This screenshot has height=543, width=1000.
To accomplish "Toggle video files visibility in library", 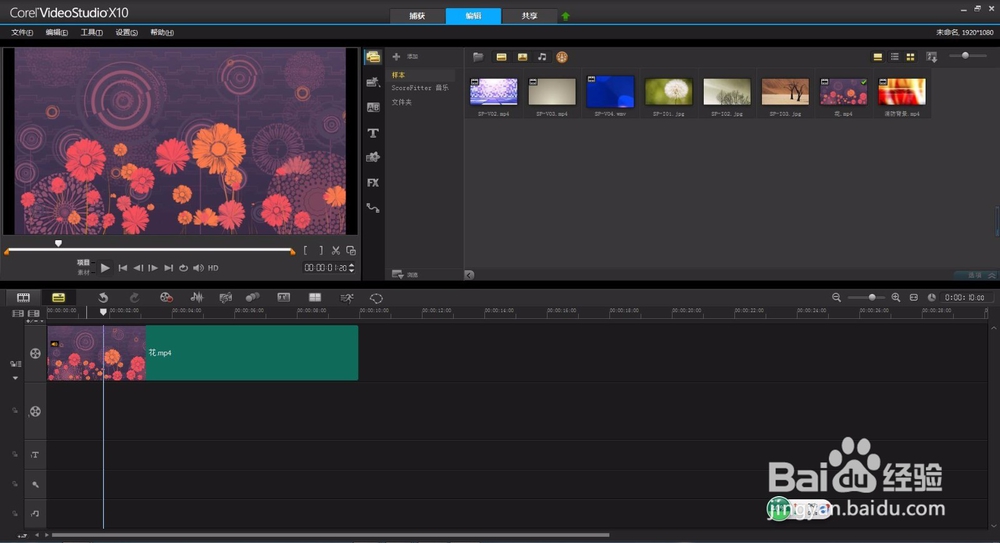I will (x=501, y=57).
